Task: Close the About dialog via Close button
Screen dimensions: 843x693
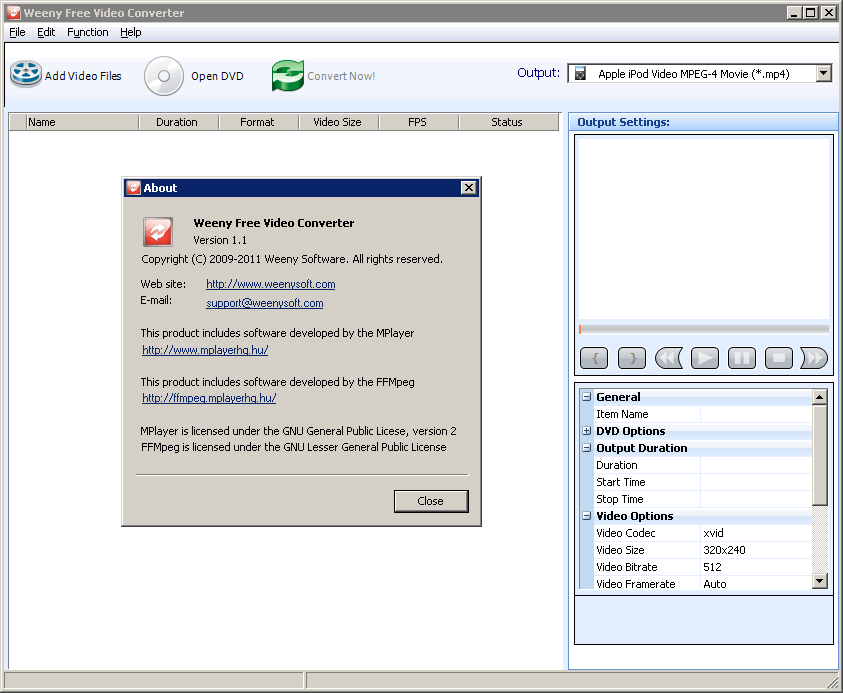Action: tap(431, 501)
